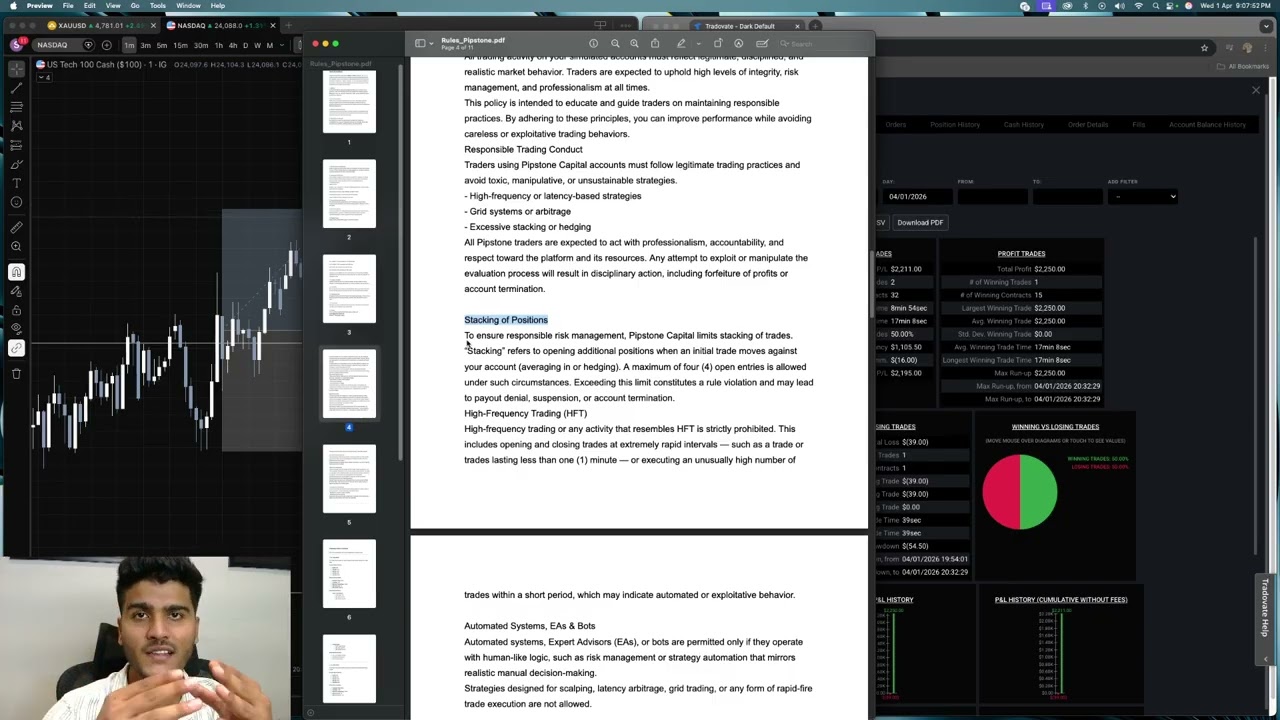This screenshot has width=1280, height=720.
Task: Open Cash History tab in Tradovate
Action: (1024, 125)
